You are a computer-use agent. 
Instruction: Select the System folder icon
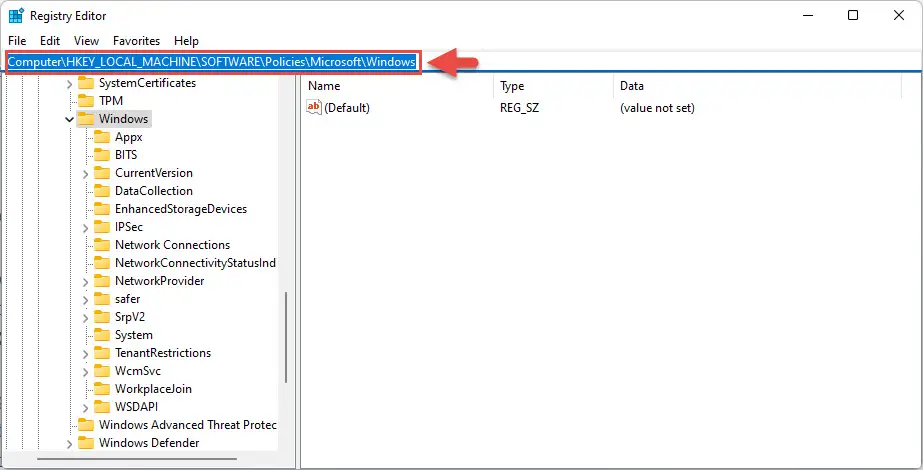coord(102,335)
